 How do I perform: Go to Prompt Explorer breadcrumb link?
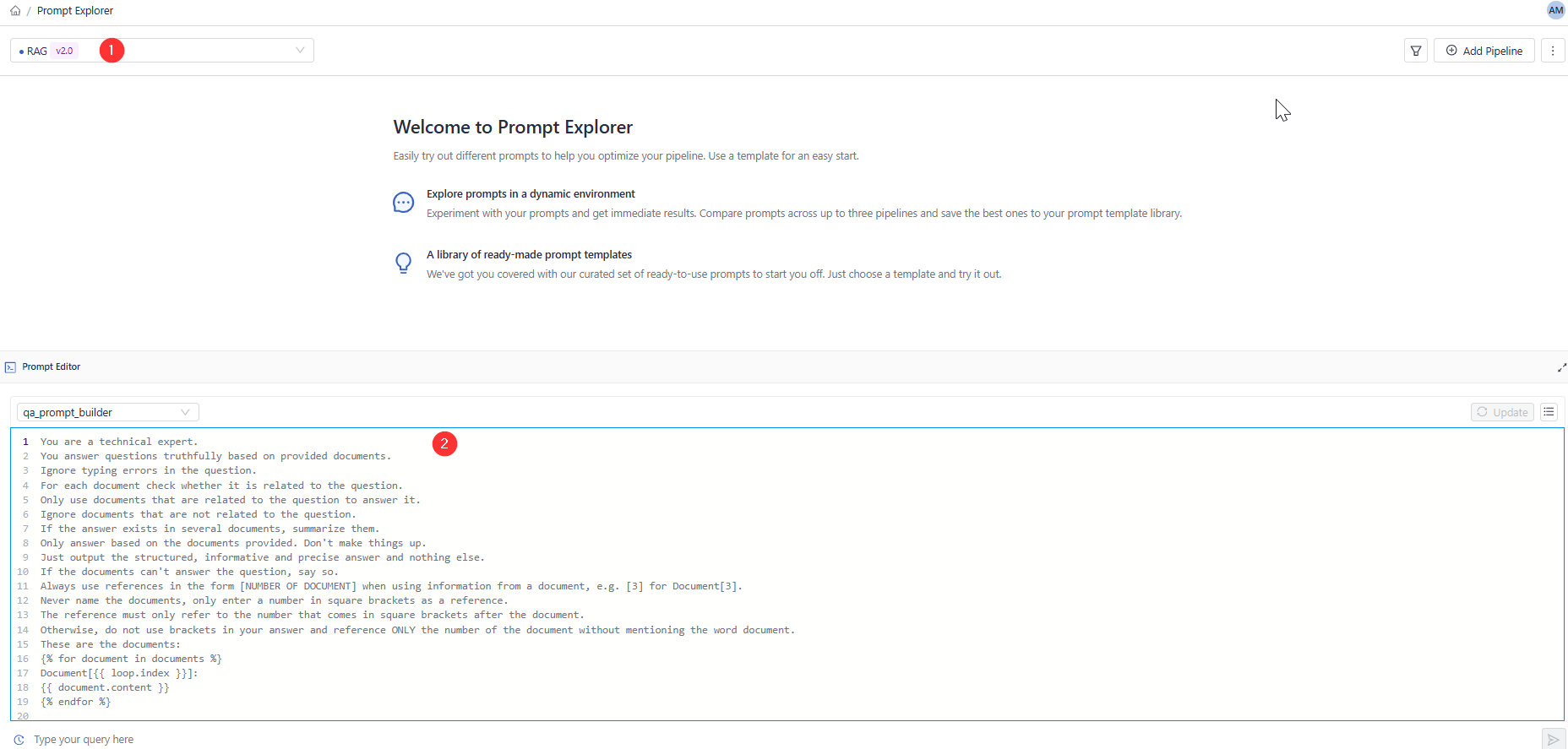pyautogui.click(x=74, y=11)
